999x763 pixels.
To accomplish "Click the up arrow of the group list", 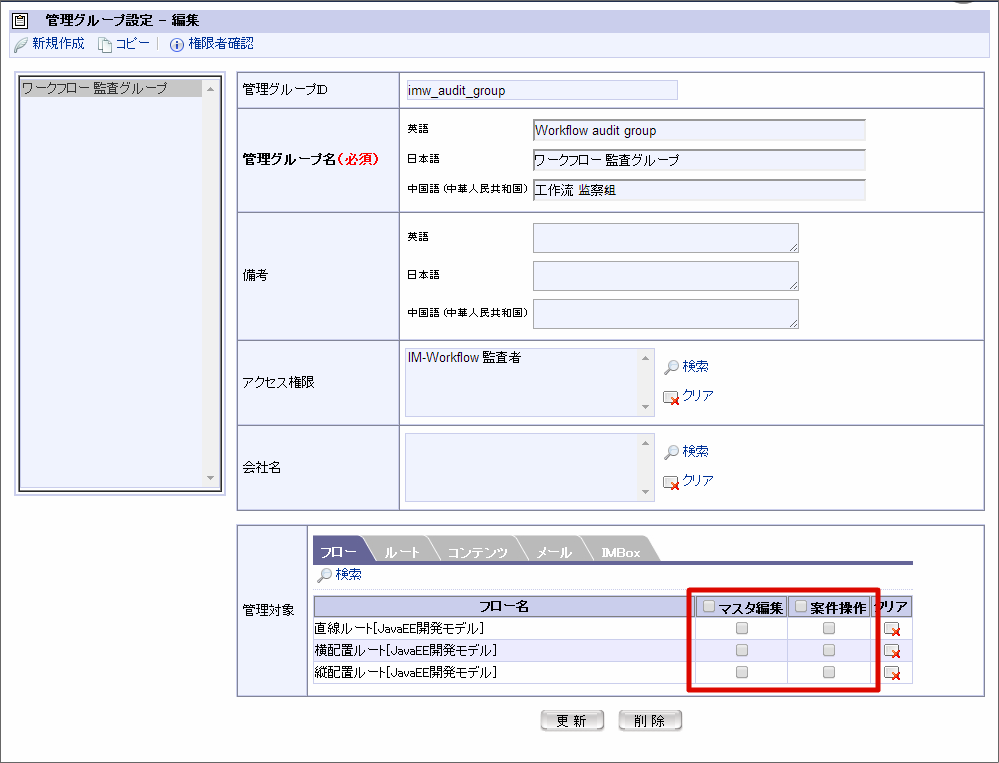I will point(210,89).
